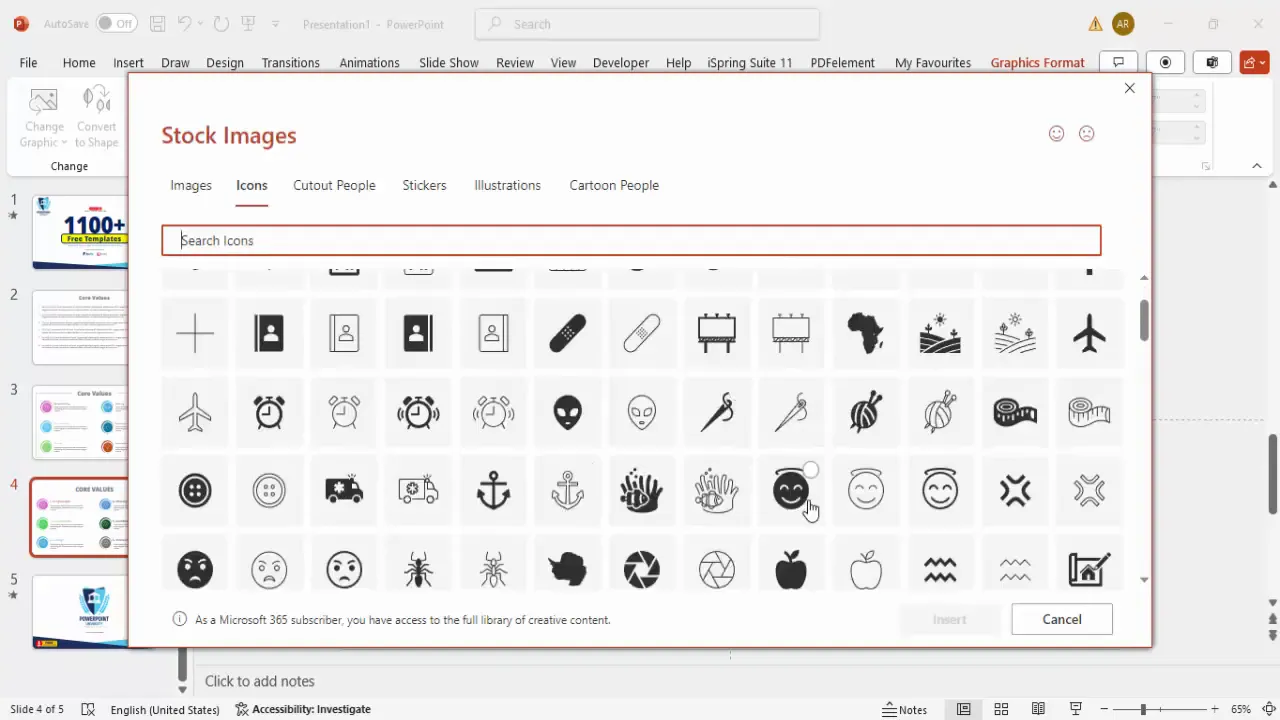Toggle AutoSave switch

(117, 23)
